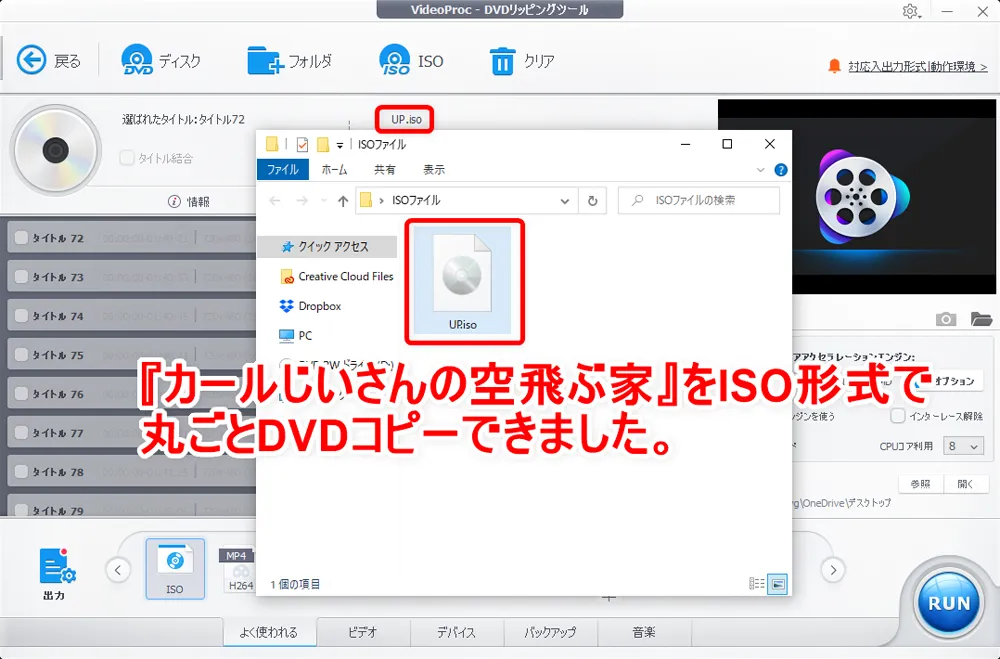Expand the Explorer ribbon chevron
The image size is (1000, 659).
(x=760, y=170)
